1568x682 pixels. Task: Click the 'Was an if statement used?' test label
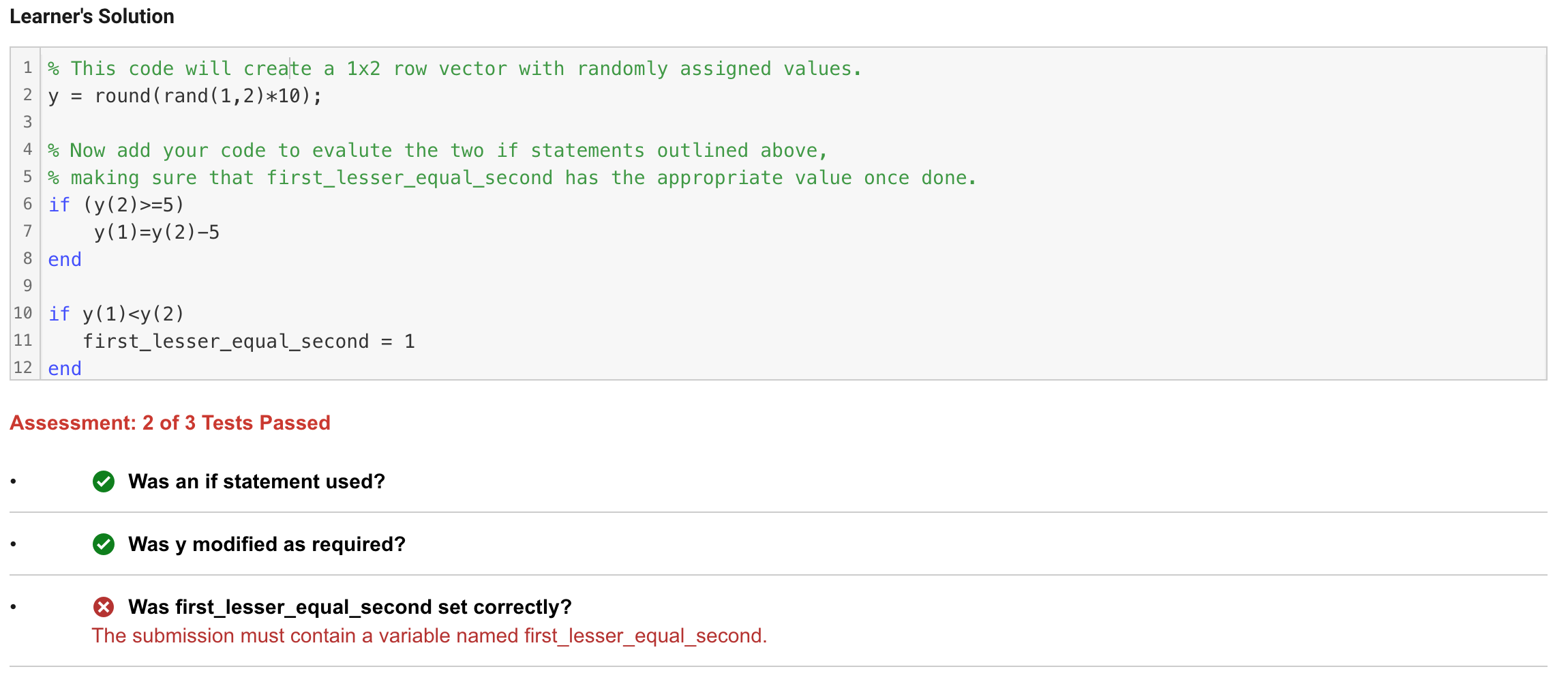(256, 481)
